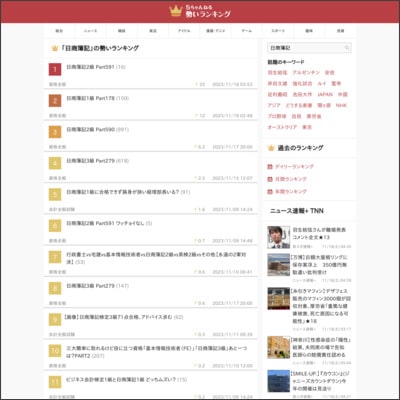Click the rank 3 badge icon
400x400 pixels.
55,132
